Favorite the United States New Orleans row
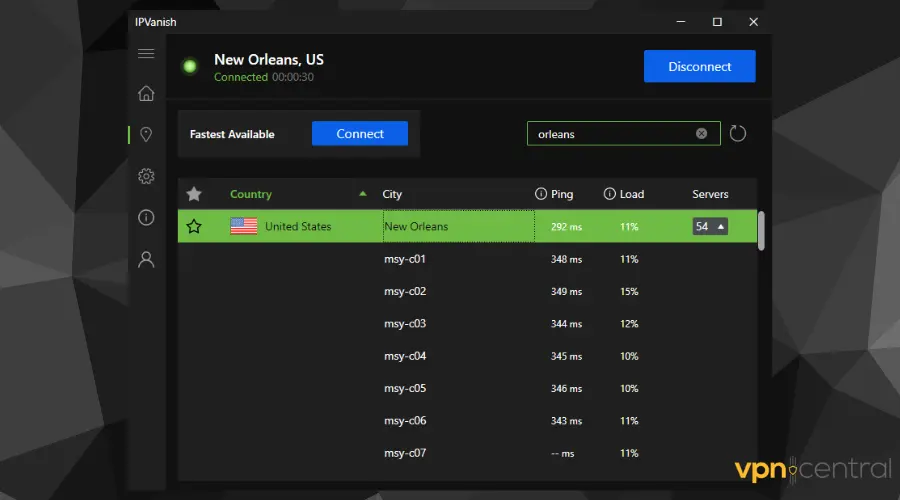The height and width of the screenshot is (500, 900). click(194, 226)
